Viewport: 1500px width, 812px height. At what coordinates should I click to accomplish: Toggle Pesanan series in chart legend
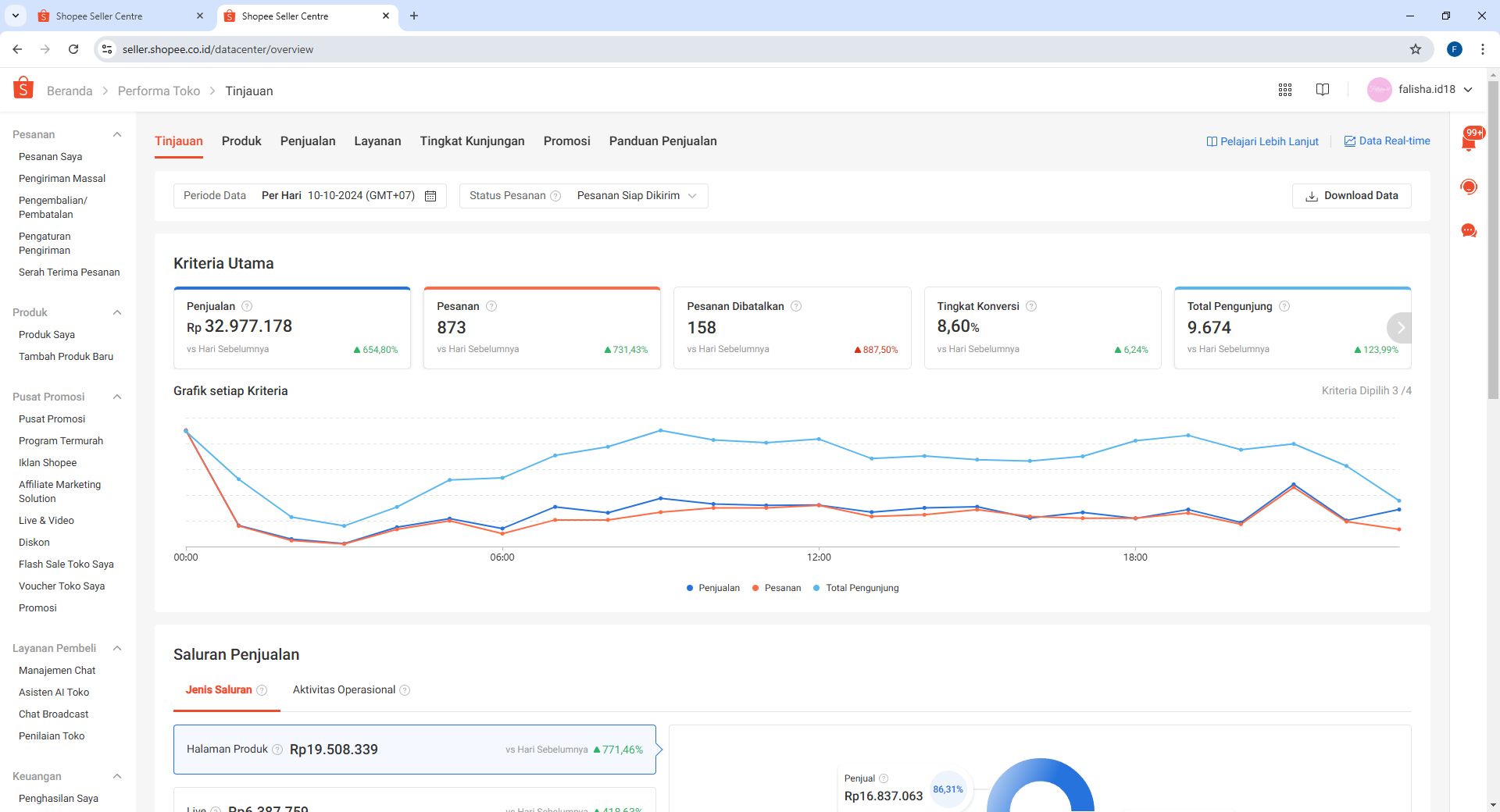777,588
